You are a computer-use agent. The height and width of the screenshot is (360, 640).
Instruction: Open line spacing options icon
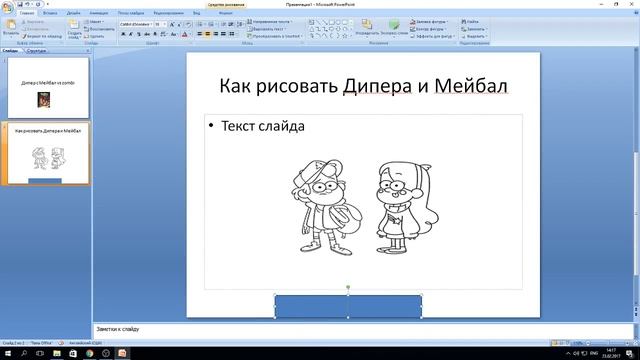(240, 24)
